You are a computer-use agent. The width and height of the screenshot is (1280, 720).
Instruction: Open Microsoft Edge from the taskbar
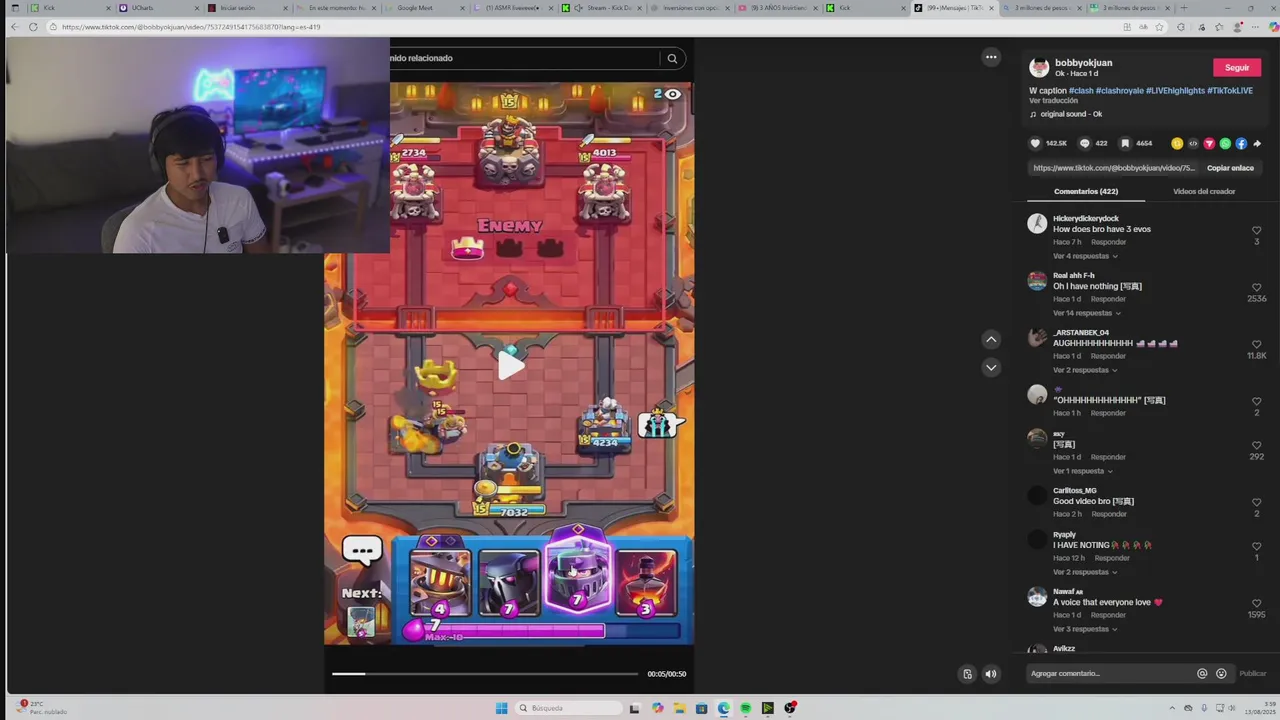723,708
